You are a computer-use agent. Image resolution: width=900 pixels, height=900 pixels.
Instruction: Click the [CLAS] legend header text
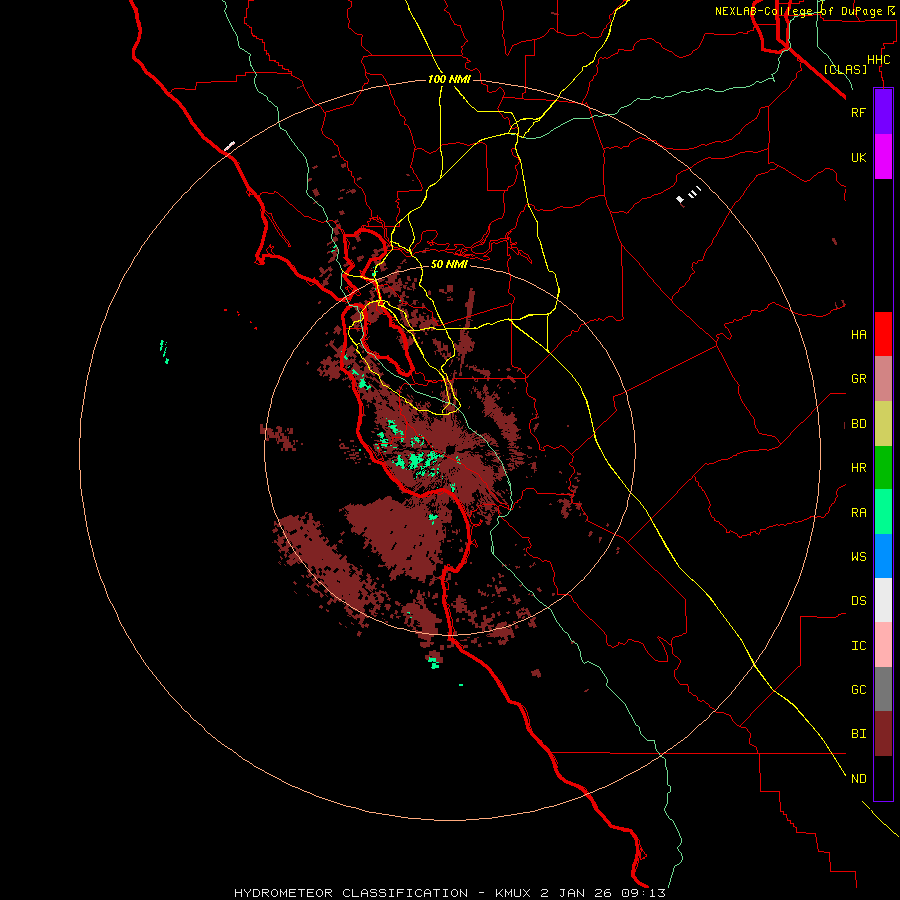(845, 69)
